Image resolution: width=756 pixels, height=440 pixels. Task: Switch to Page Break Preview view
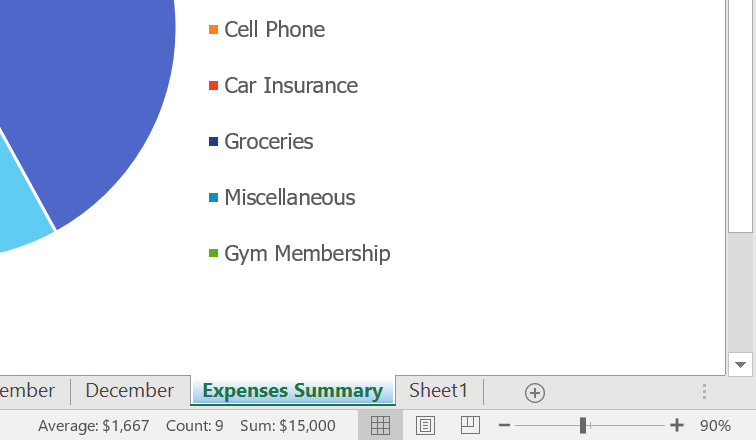pos(470,425)
